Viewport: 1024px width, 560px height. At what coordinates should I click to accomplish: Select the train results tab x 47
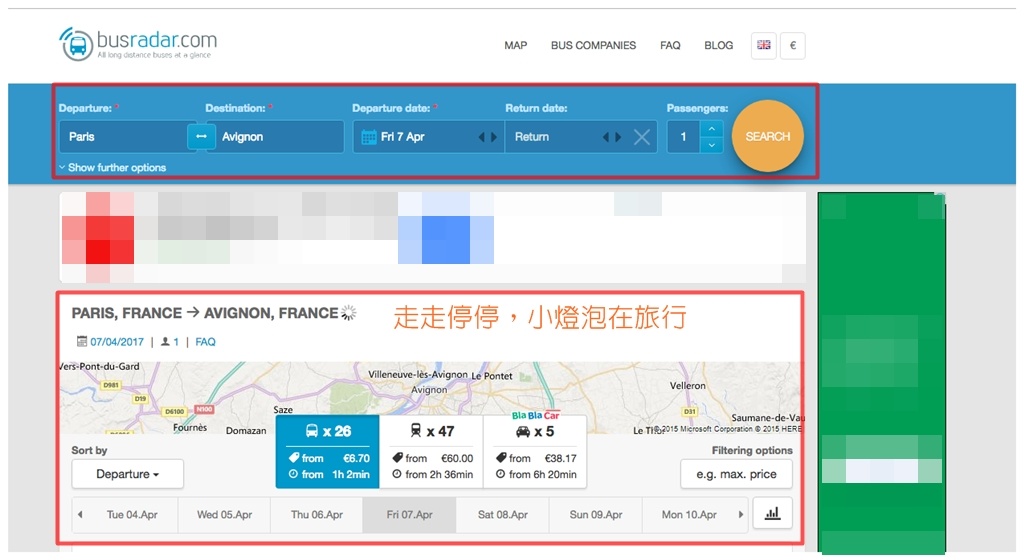coord(431,452)
